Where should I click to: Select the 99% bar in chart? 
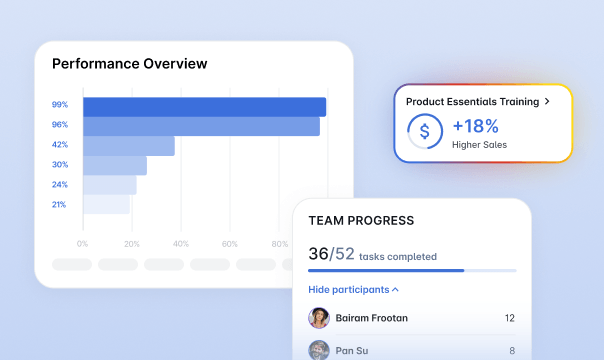[x=205, y=107]
